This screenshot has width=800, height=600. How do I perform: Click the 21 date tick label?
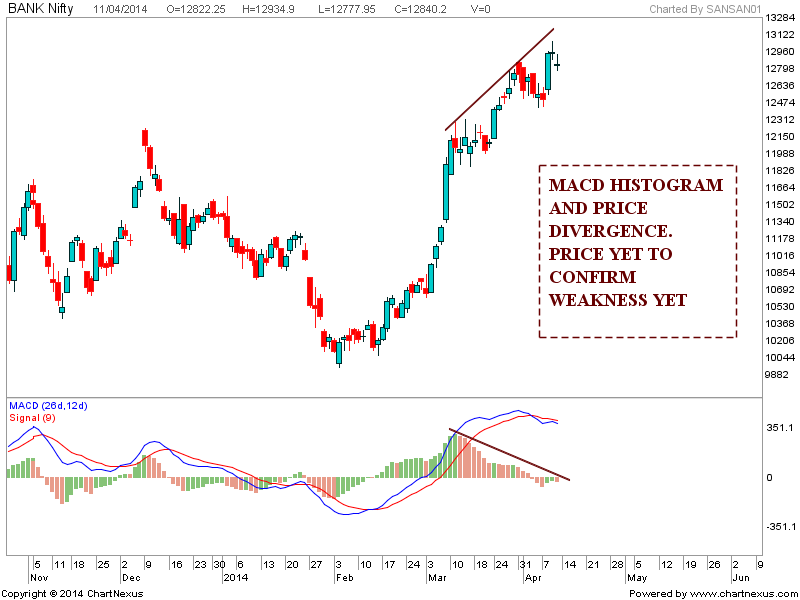click(x=593, y=565)
